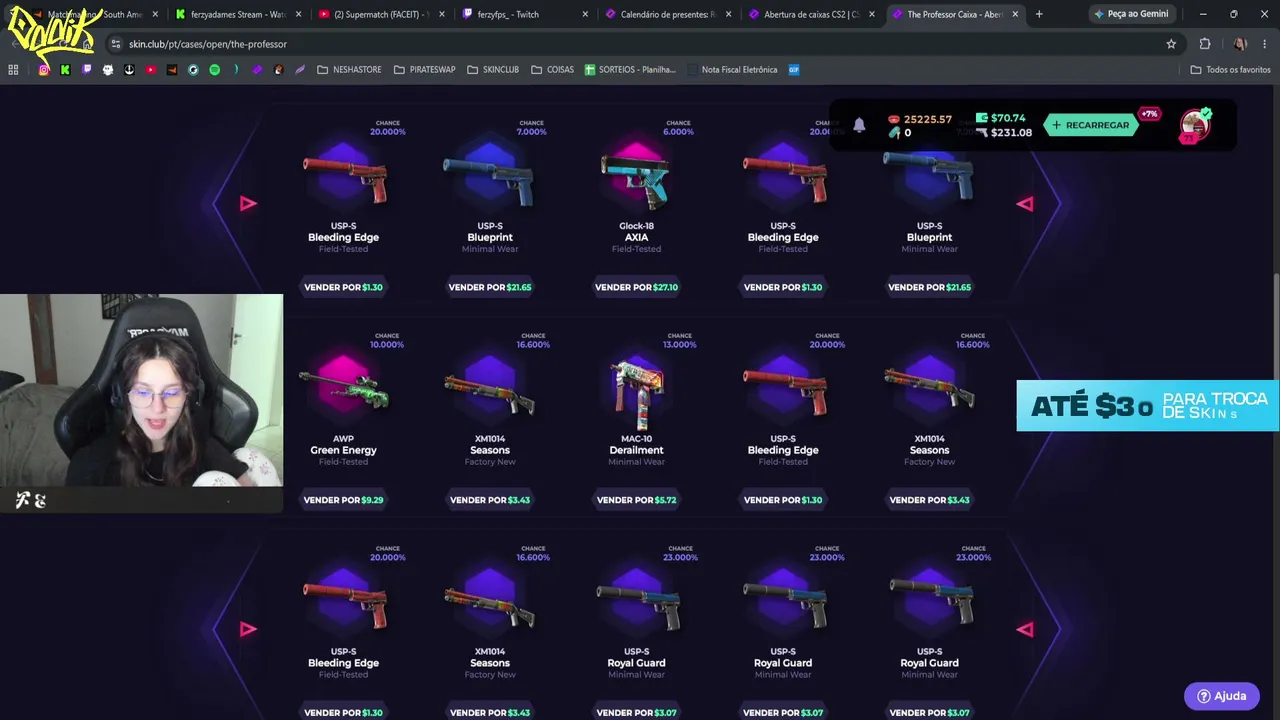This screenshot has height=720, width=1280.
Task: Click the third row's left pink arrow
Action: click(x=248, y=629)
